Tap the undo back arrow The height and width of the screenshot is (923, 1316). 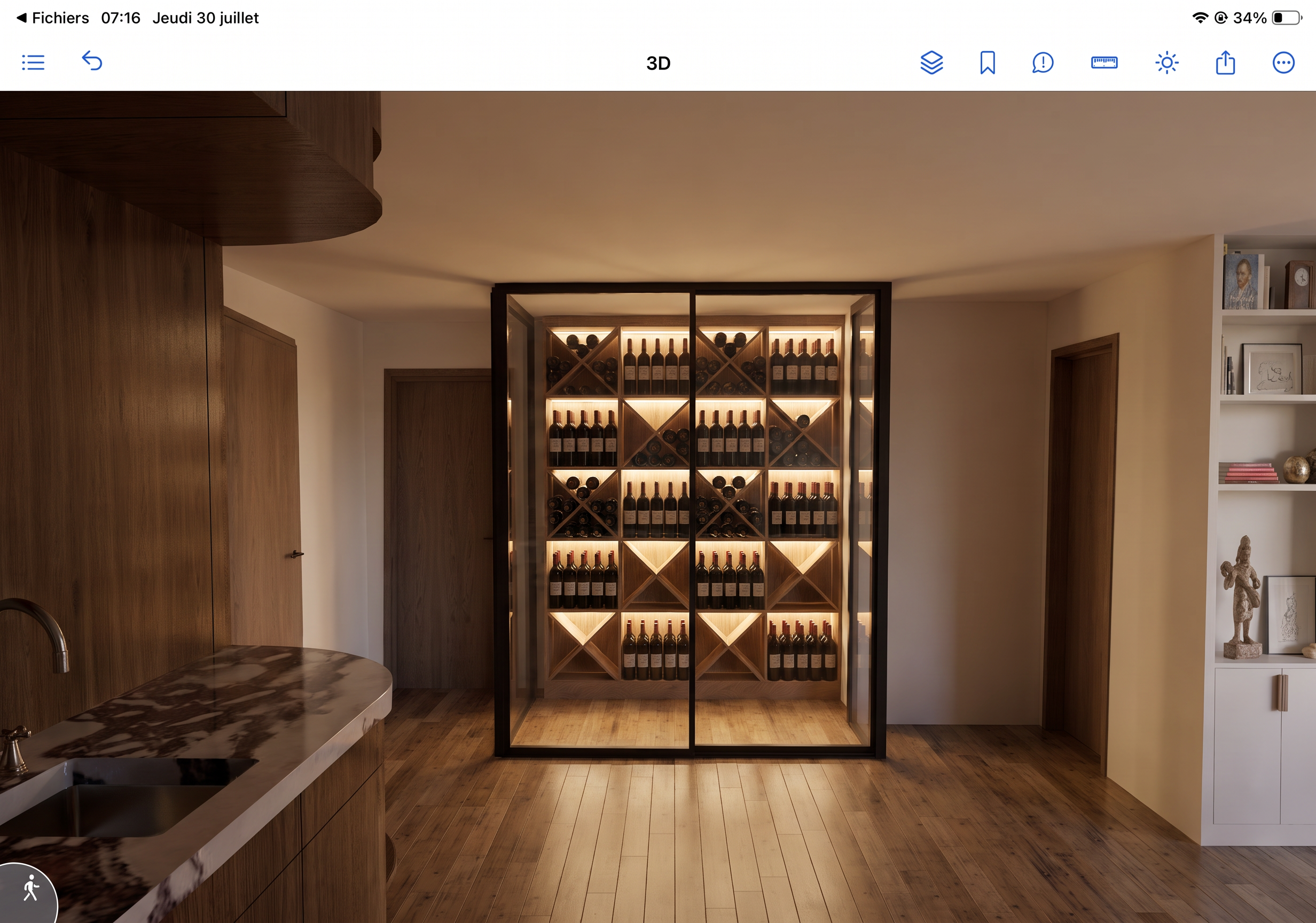pyautogui.click(x=92, y=61)
